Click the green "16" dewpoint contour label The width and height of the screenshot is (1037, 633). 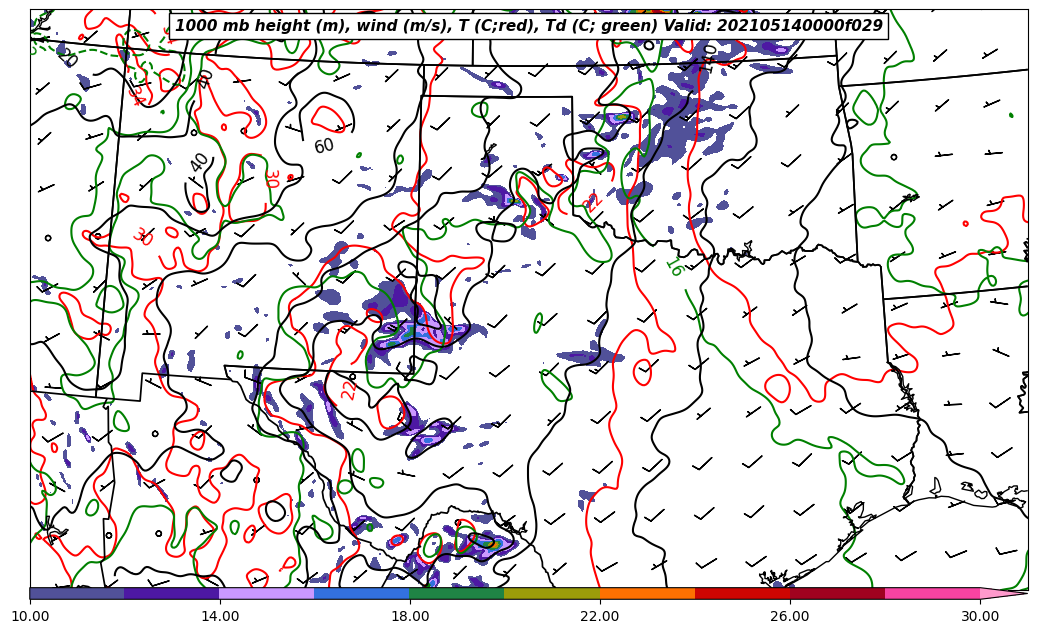[674, 267]
